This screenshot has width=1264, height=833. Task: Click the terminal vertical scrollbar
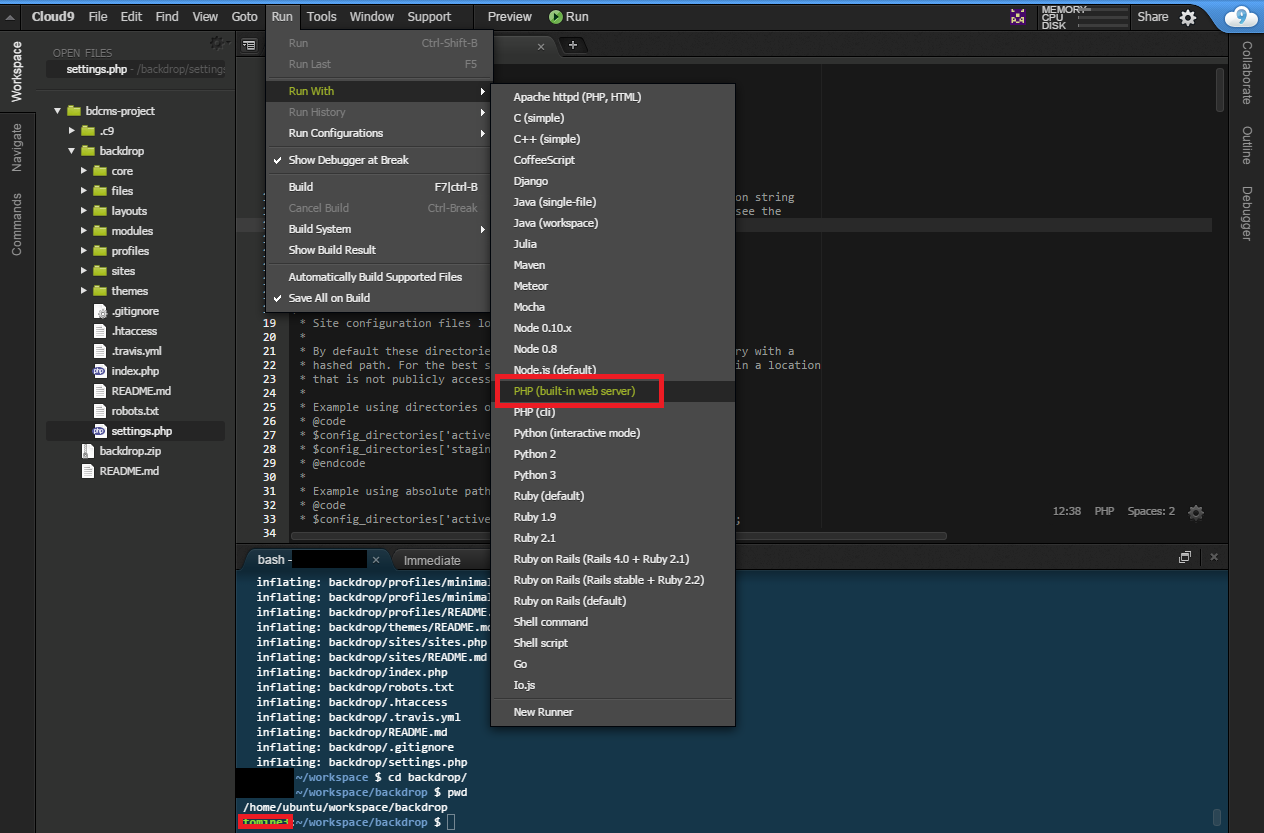[1217, 816]
